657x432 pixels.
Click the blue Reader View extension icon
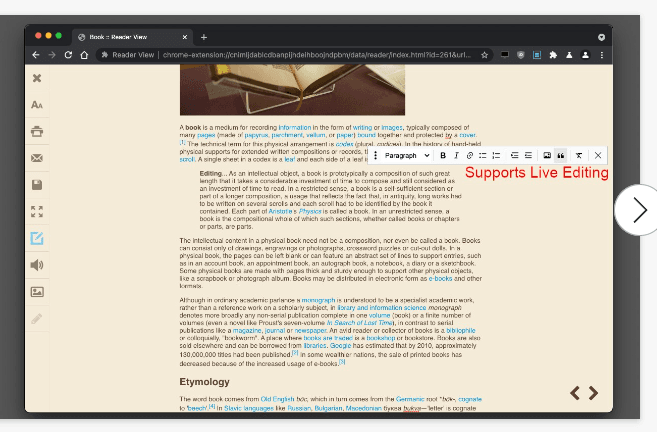click(x=537, y=55)
